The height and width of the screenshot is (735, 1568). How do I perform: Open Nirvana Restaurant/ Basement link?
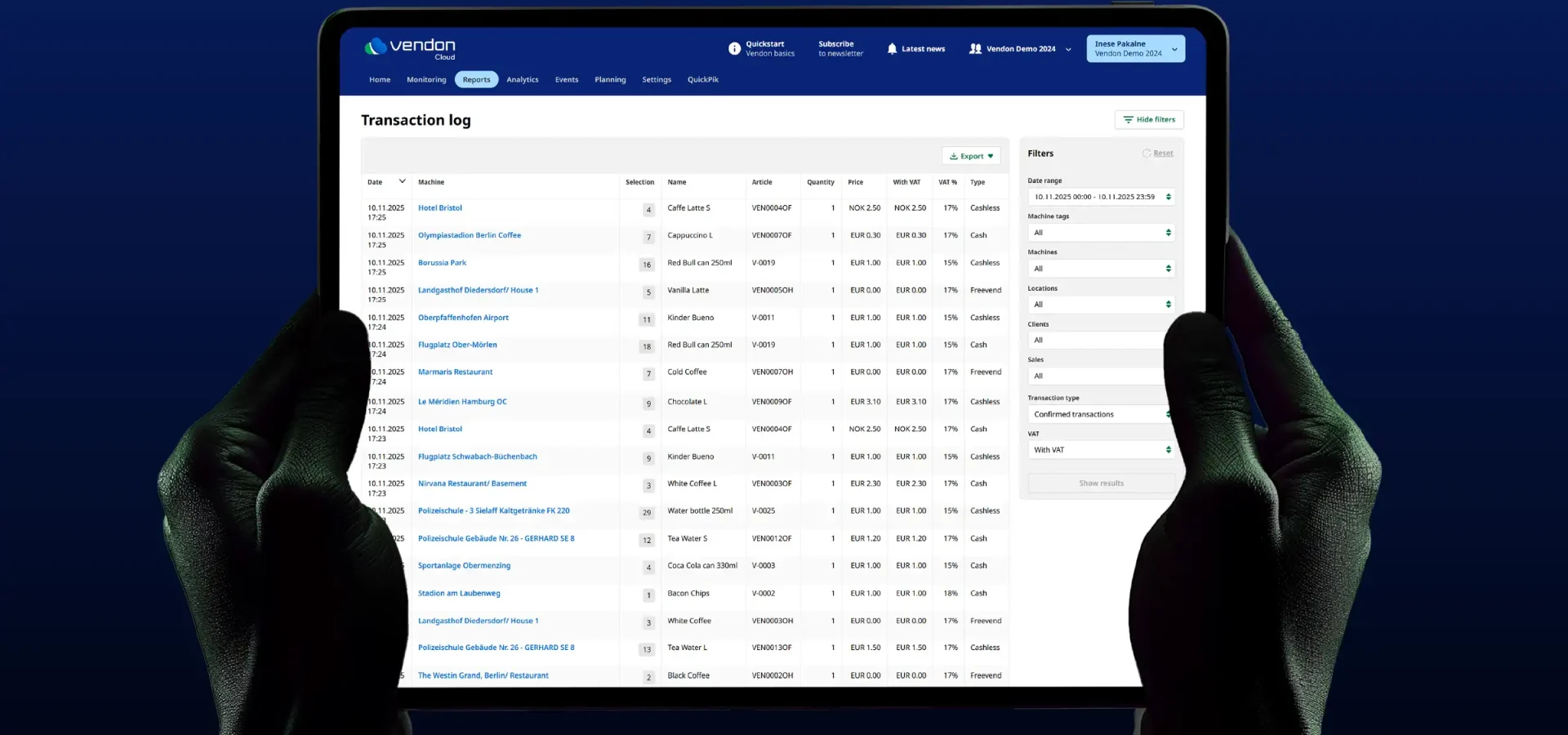point(472,483)
